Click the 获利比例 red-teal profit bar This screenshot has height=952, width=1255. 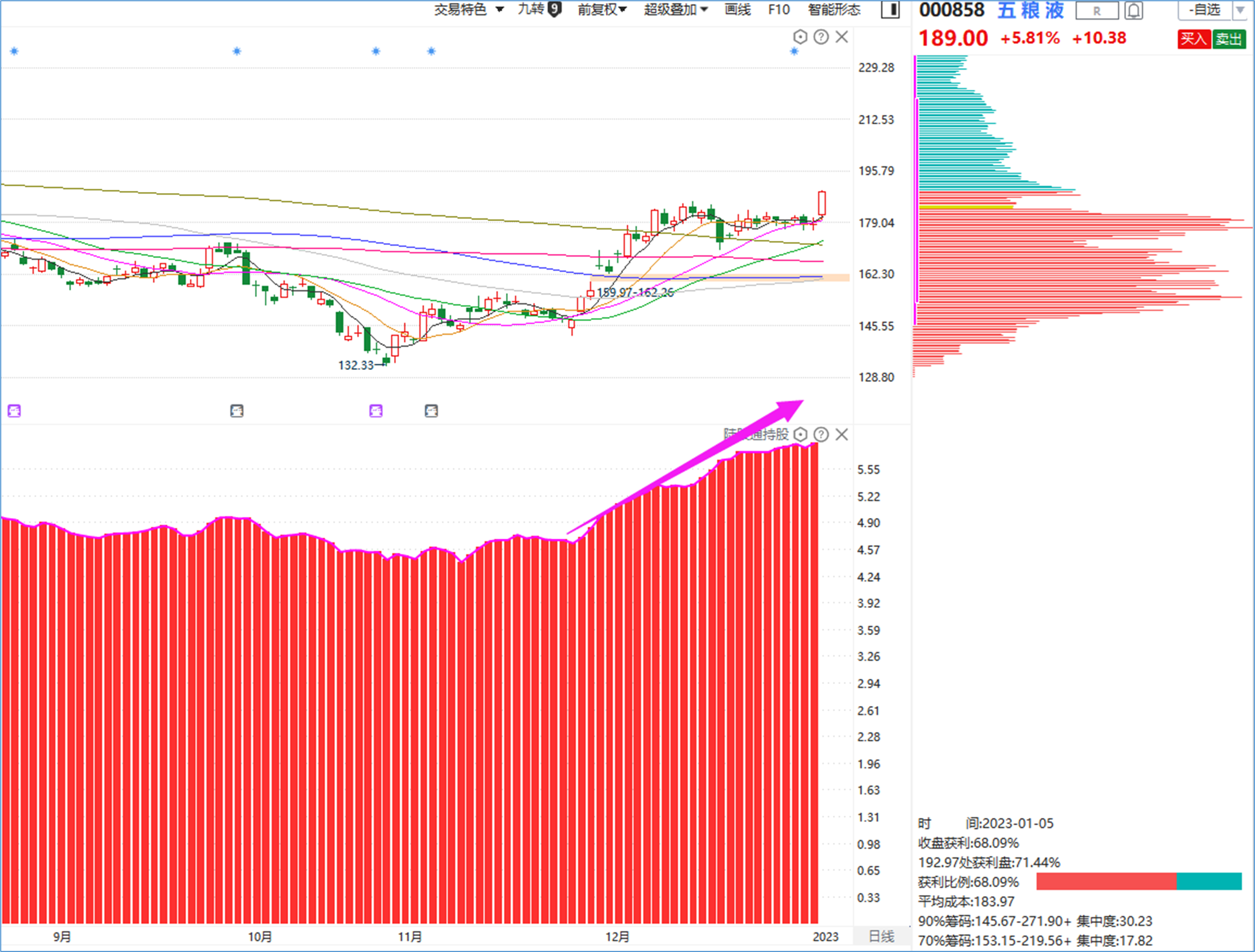(1138, 881)
